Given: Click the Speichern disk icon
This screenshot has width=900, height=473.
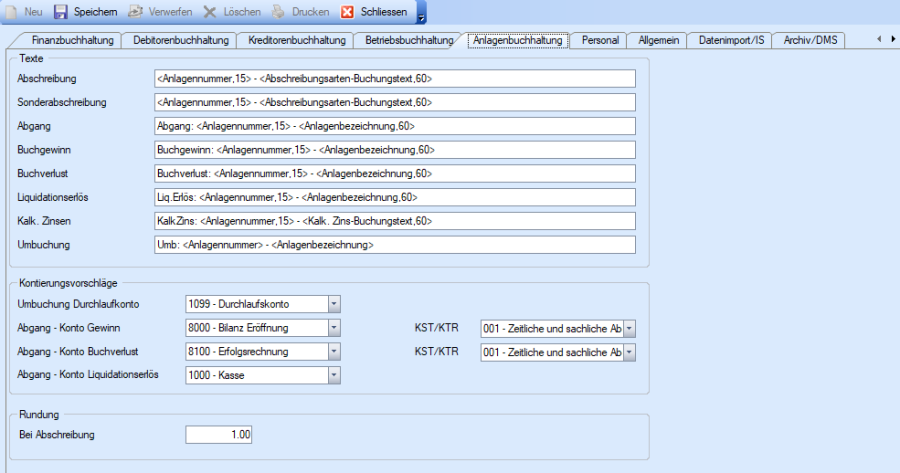Looking at the screenshot, I should (60, 12).
